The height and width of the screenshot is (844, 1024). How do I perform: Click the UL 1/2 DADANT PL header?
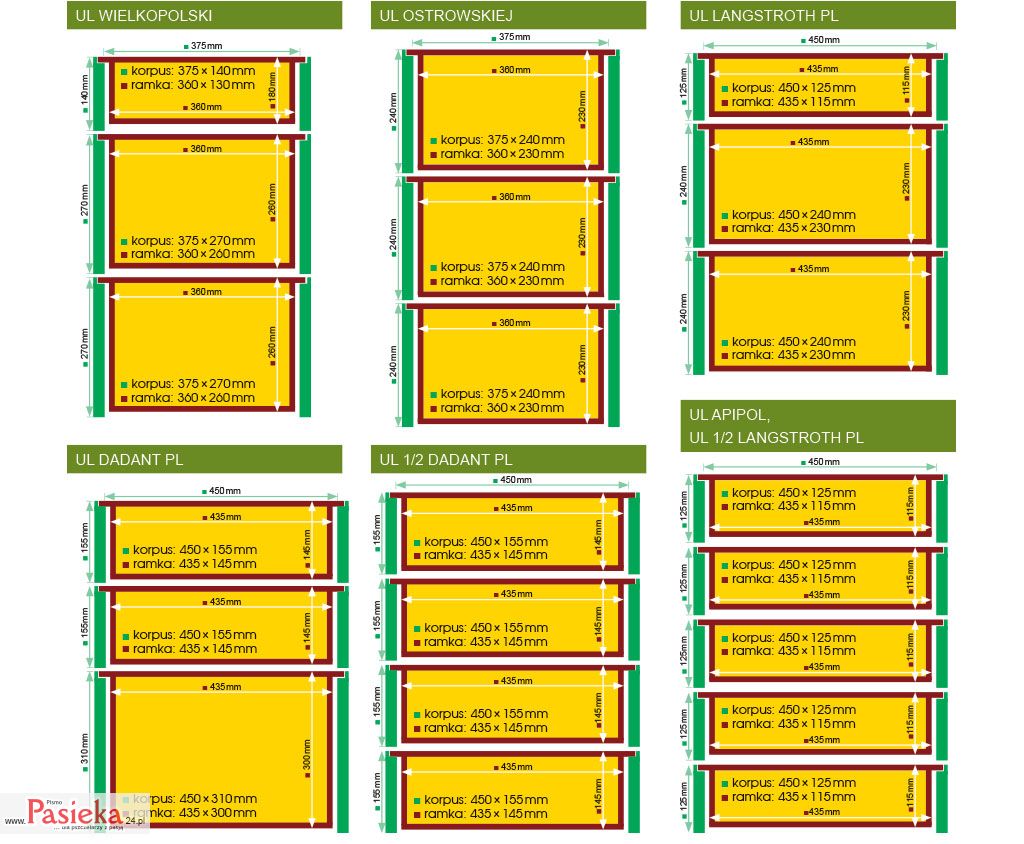pyautogui.click(x=508, y=459)
